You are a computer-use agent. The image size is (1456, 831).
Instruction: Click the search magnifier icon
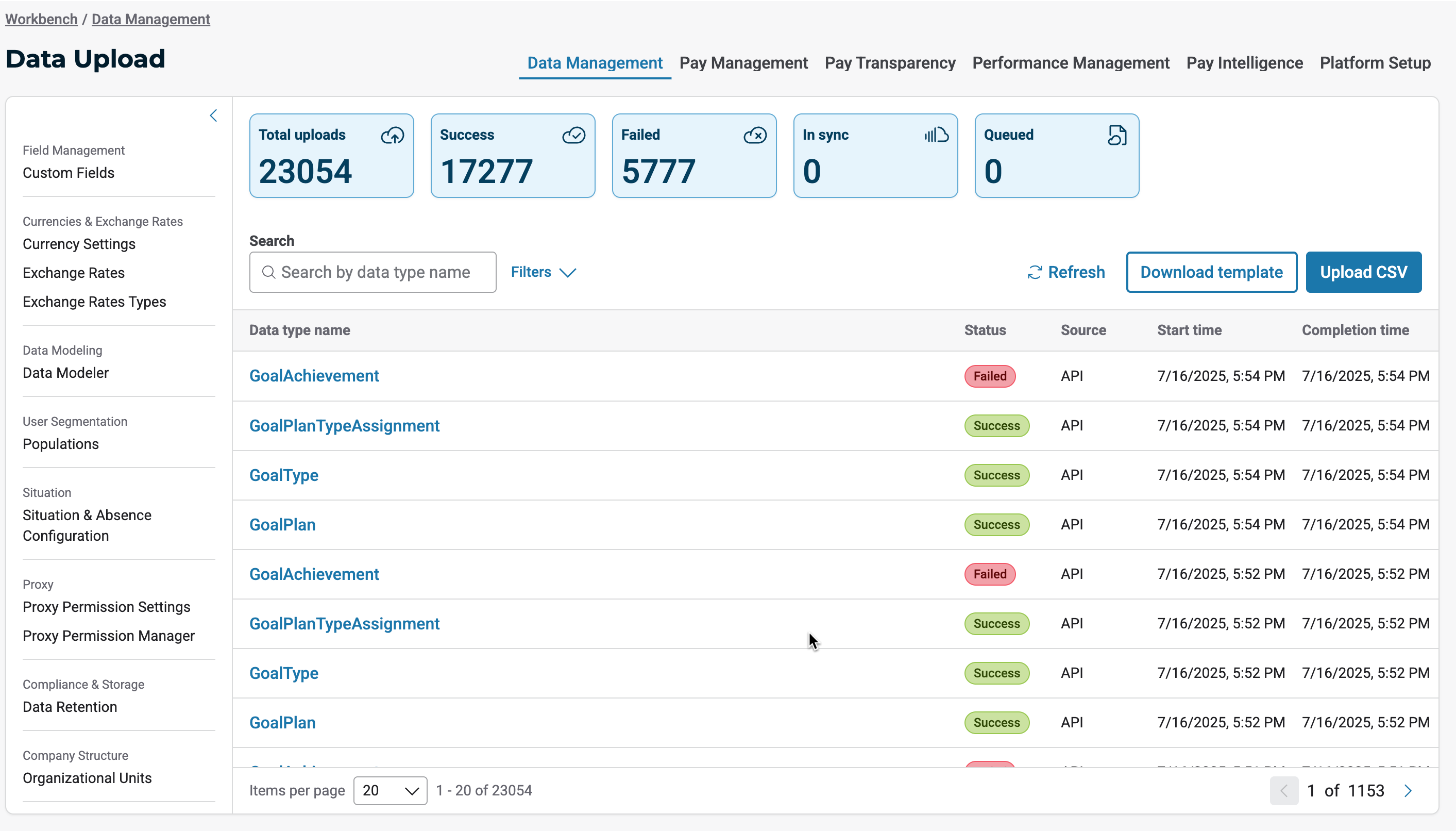tap(268, 272)
